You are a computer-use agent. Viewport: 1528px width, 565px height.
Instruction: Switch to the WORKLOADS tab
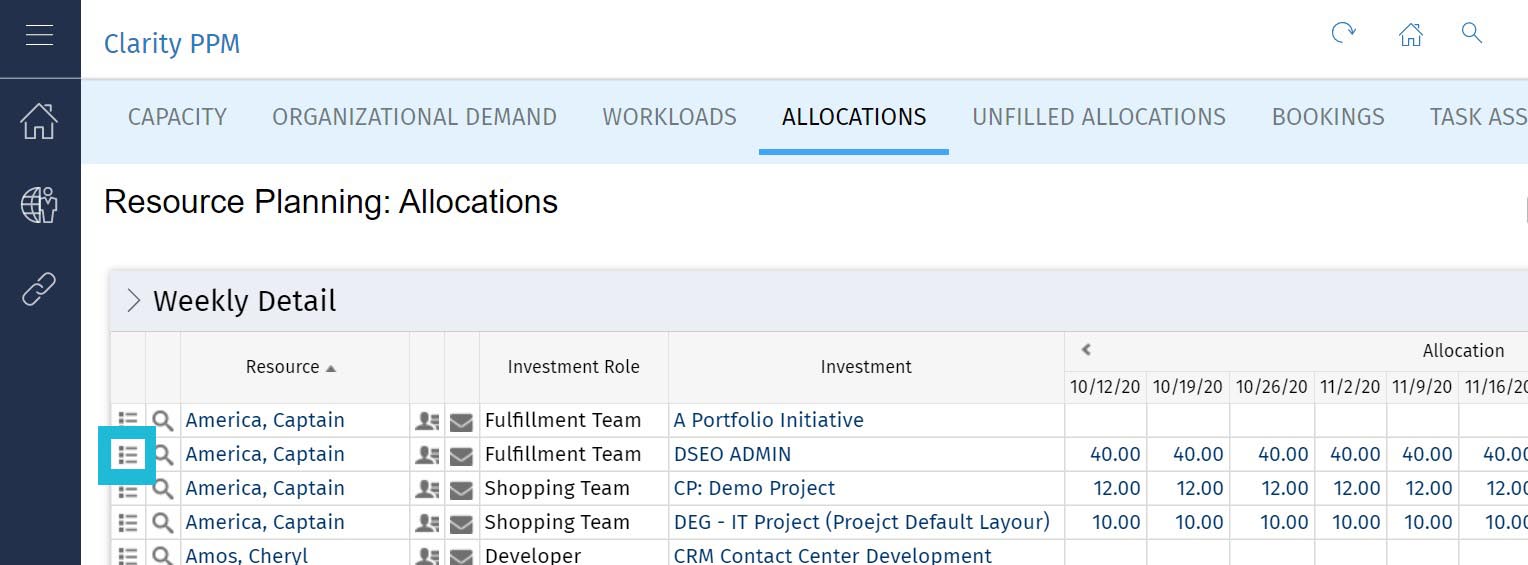point(669,117)
